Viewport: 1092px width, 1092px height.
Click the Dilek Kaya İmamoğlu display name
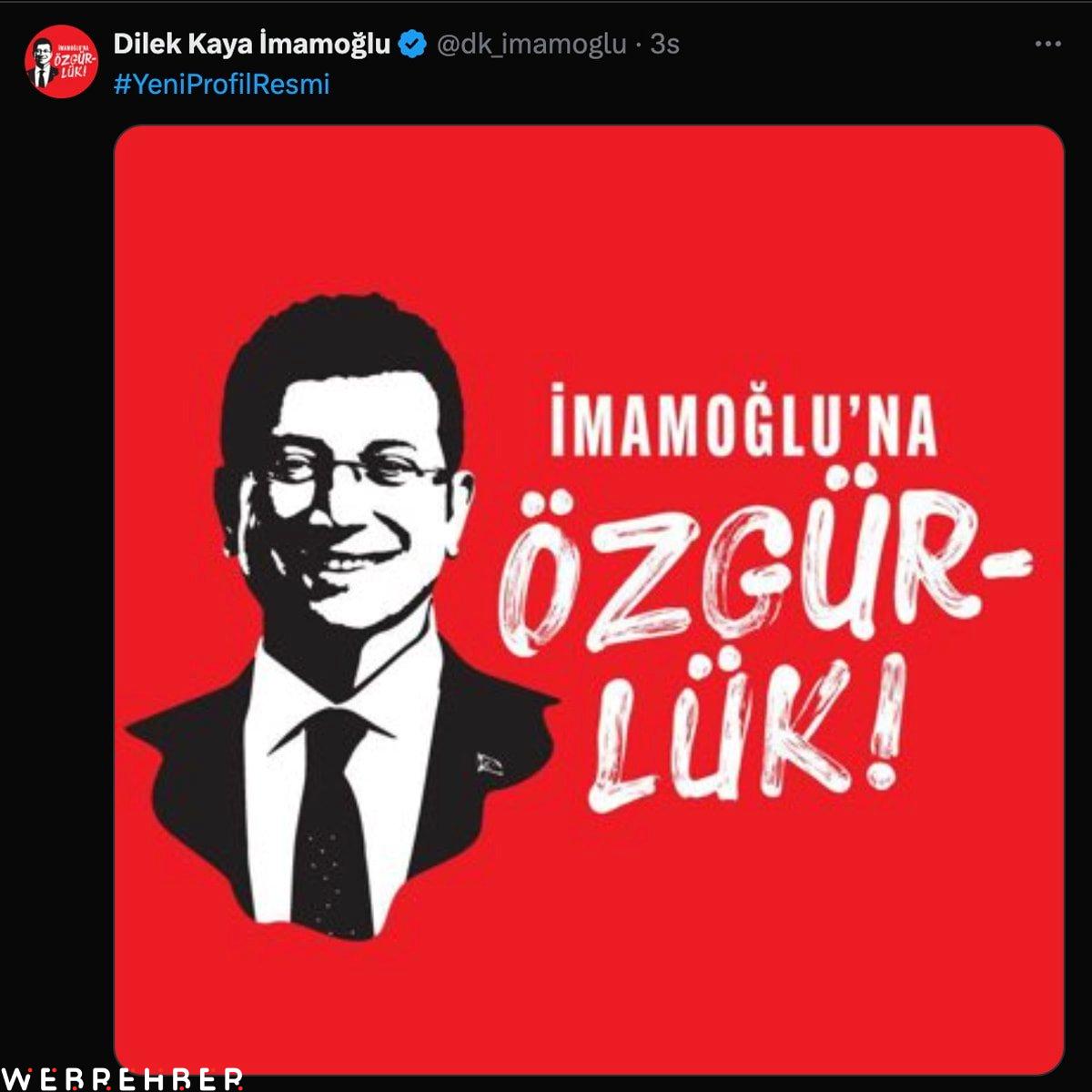pos(252,44)
